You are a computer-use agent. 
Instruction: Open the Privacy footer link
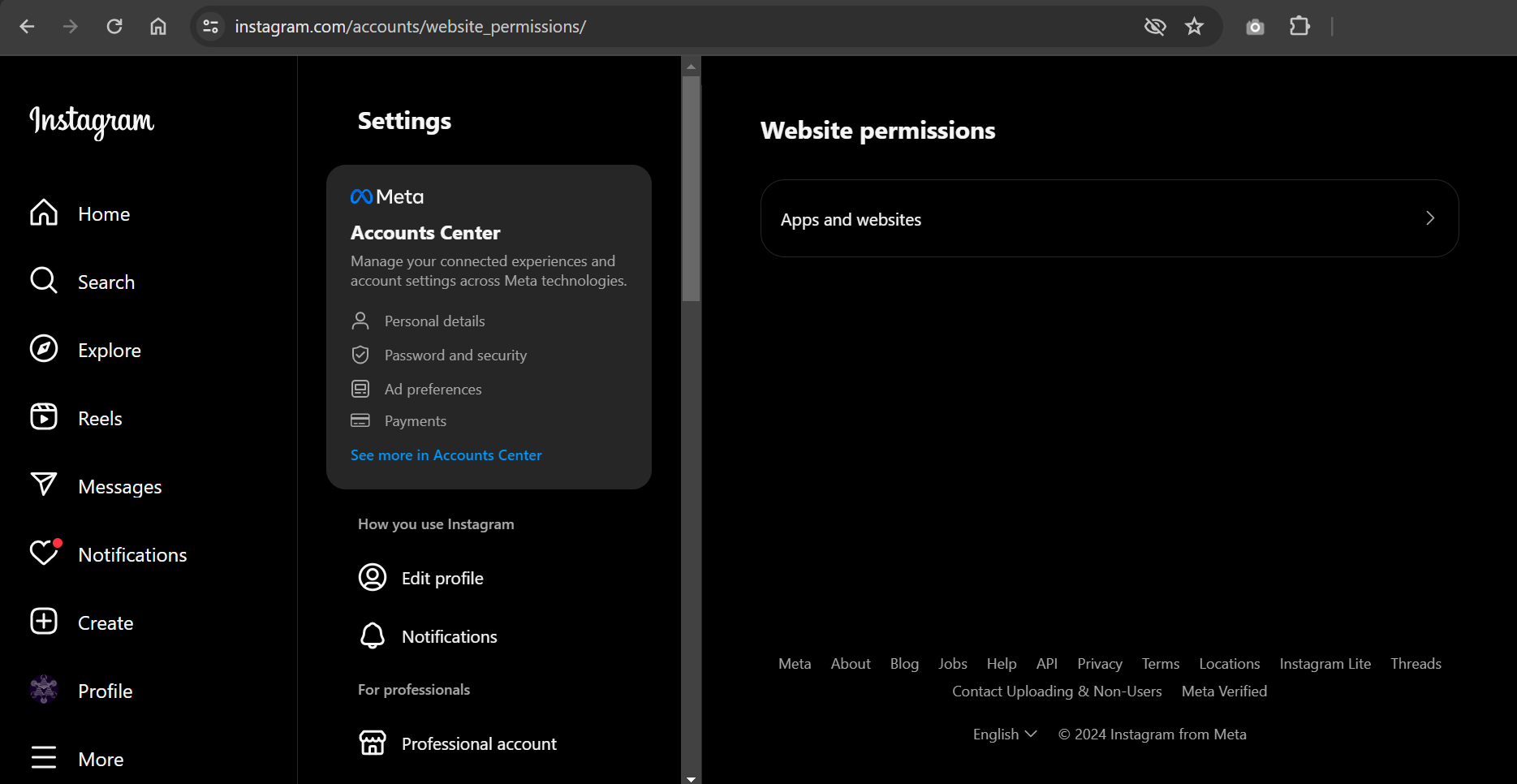click(x=1099, y=664)
